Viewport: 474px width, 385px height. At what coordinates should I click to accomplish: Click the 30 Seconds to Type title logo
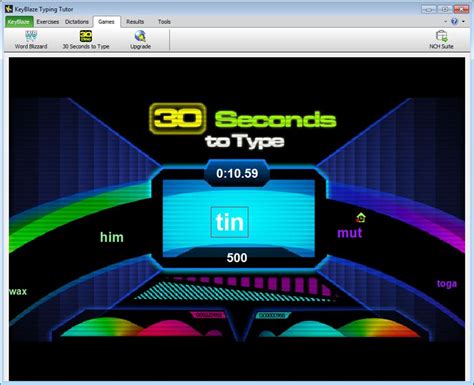243,126
